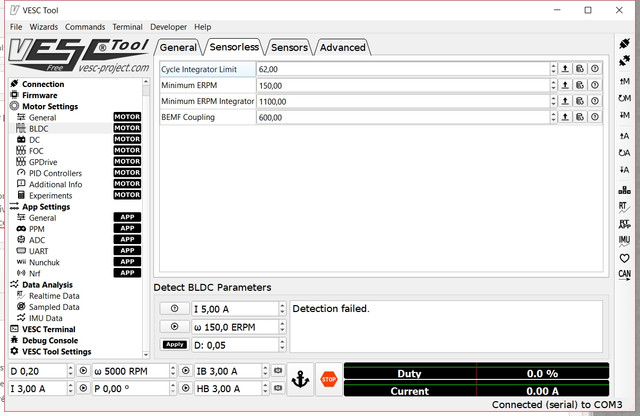Click the write app configuration icon
The image size is (640, 416).
click(x=624, y=170)
